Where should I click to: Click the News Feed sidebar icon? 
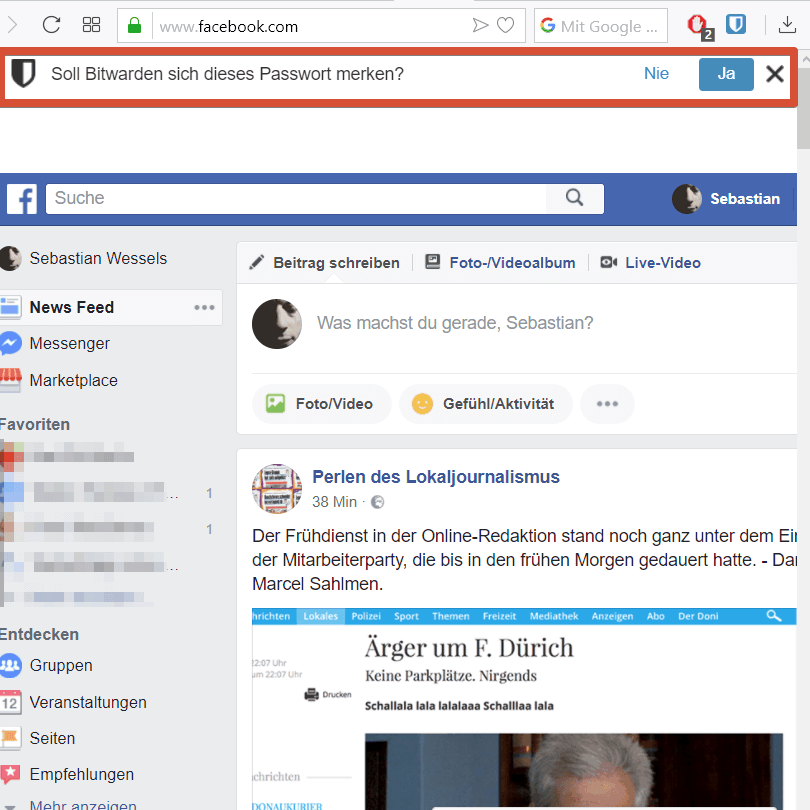(10, 307)
